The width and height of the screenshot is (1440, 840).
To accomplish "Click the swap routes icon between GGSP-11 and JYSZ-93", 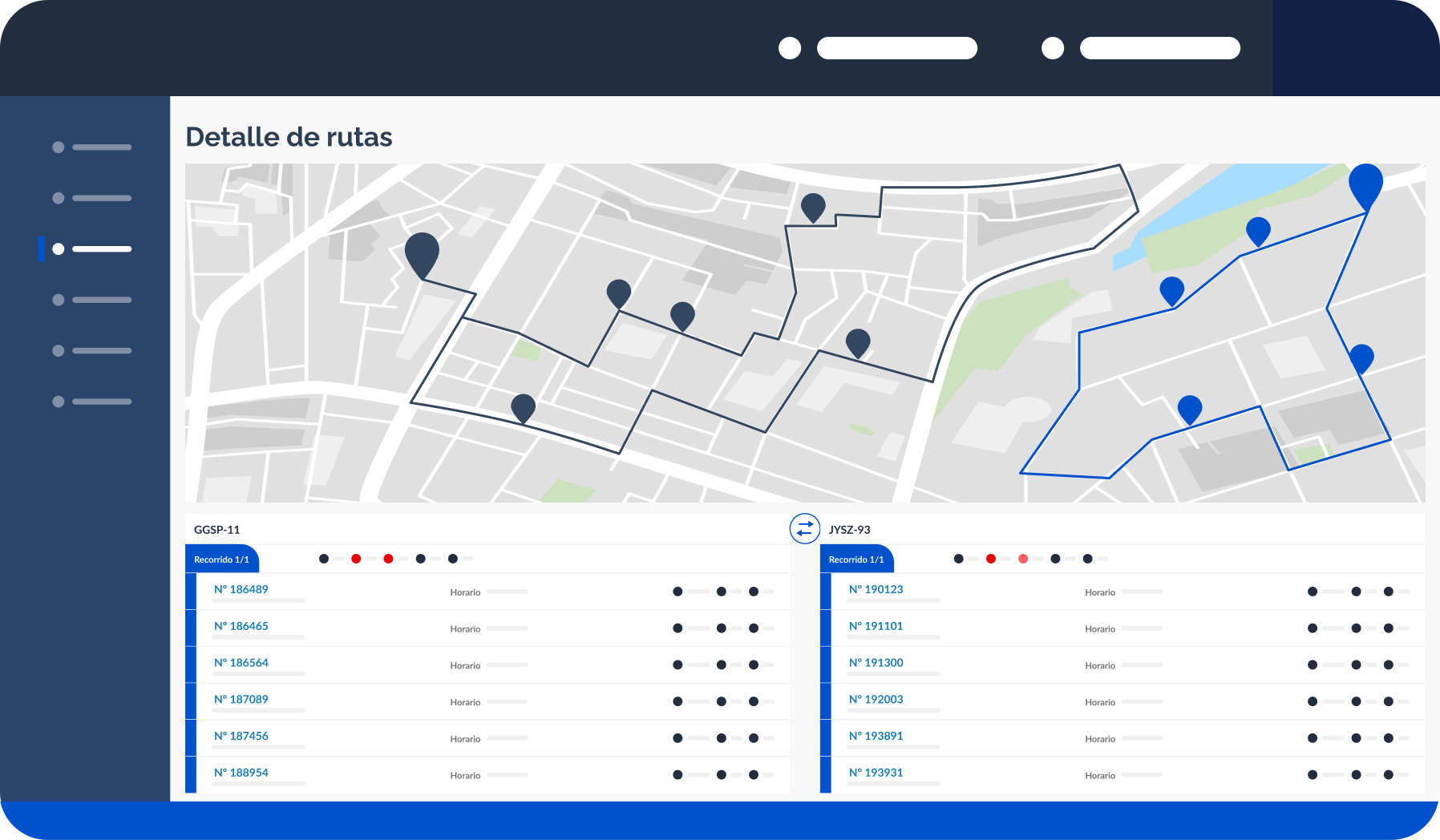I will (804, 529).
